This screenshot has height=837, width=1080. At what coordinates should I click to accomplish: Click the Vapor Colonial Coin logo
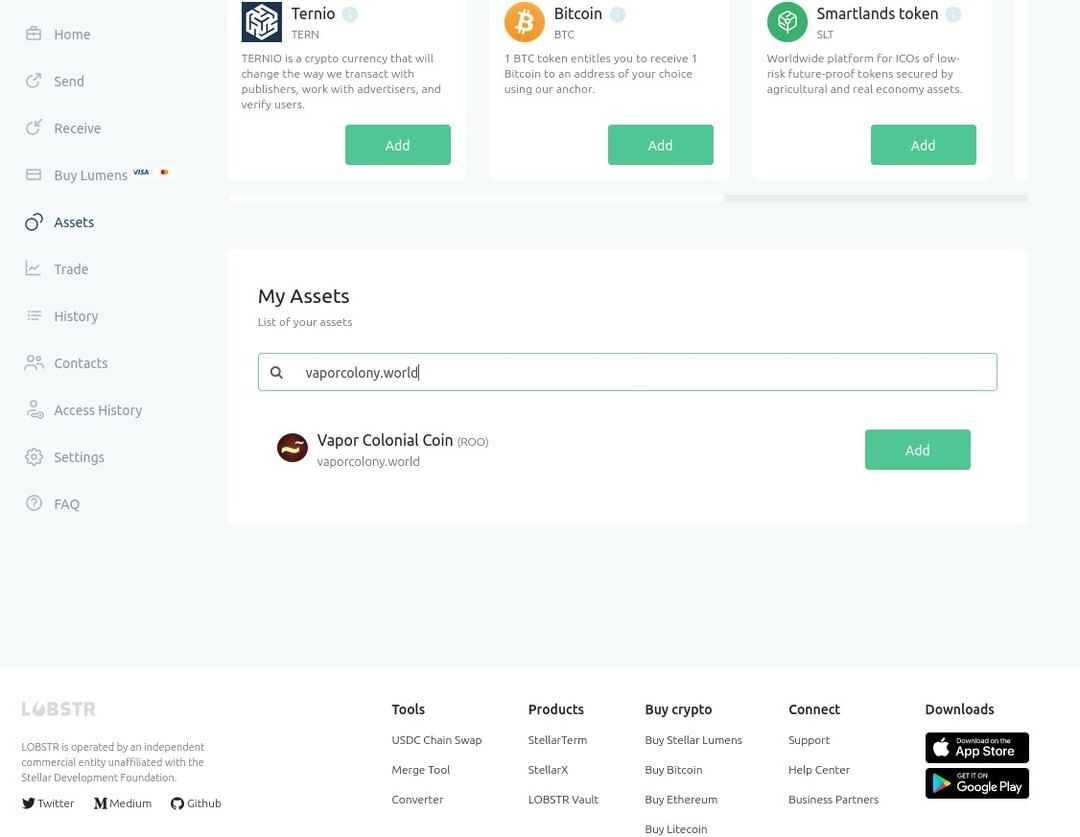click(x=292, y=448)
